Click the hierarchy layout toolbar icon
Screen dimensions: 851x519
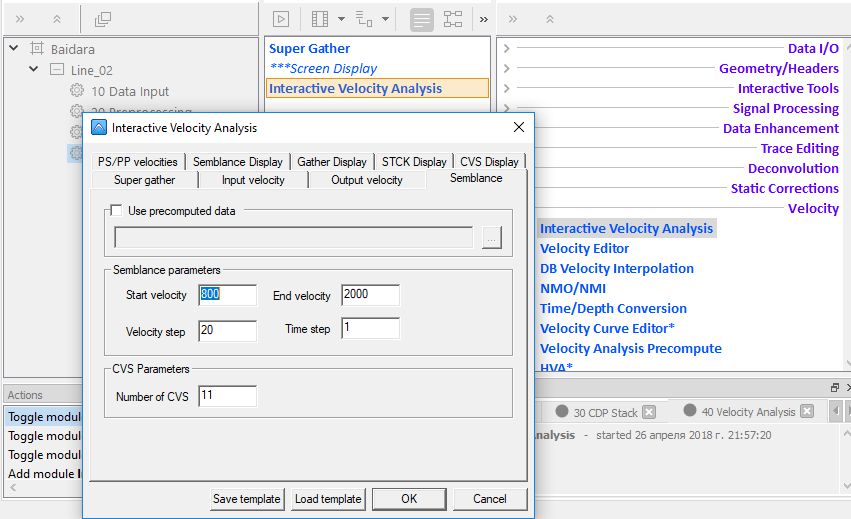point(364,20)
